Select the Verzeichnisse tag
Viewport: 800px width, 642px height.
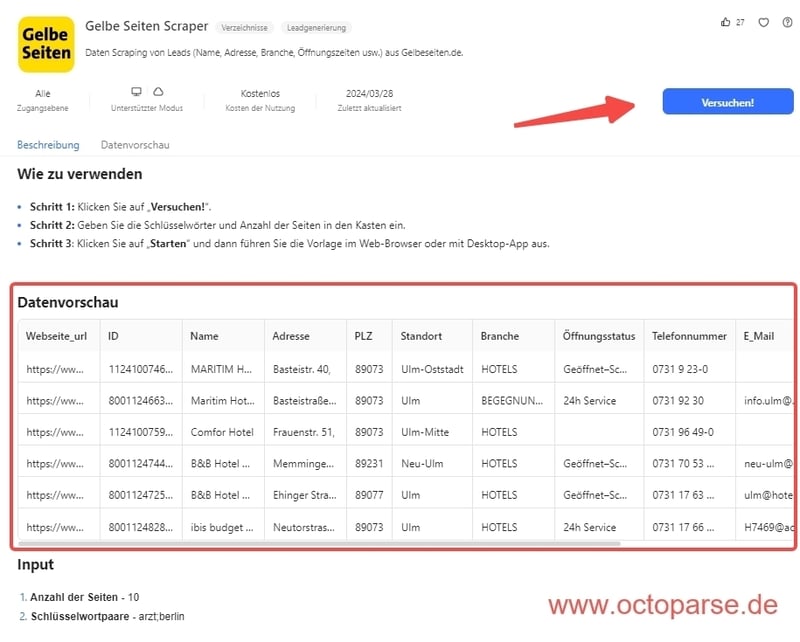(244, 28)
